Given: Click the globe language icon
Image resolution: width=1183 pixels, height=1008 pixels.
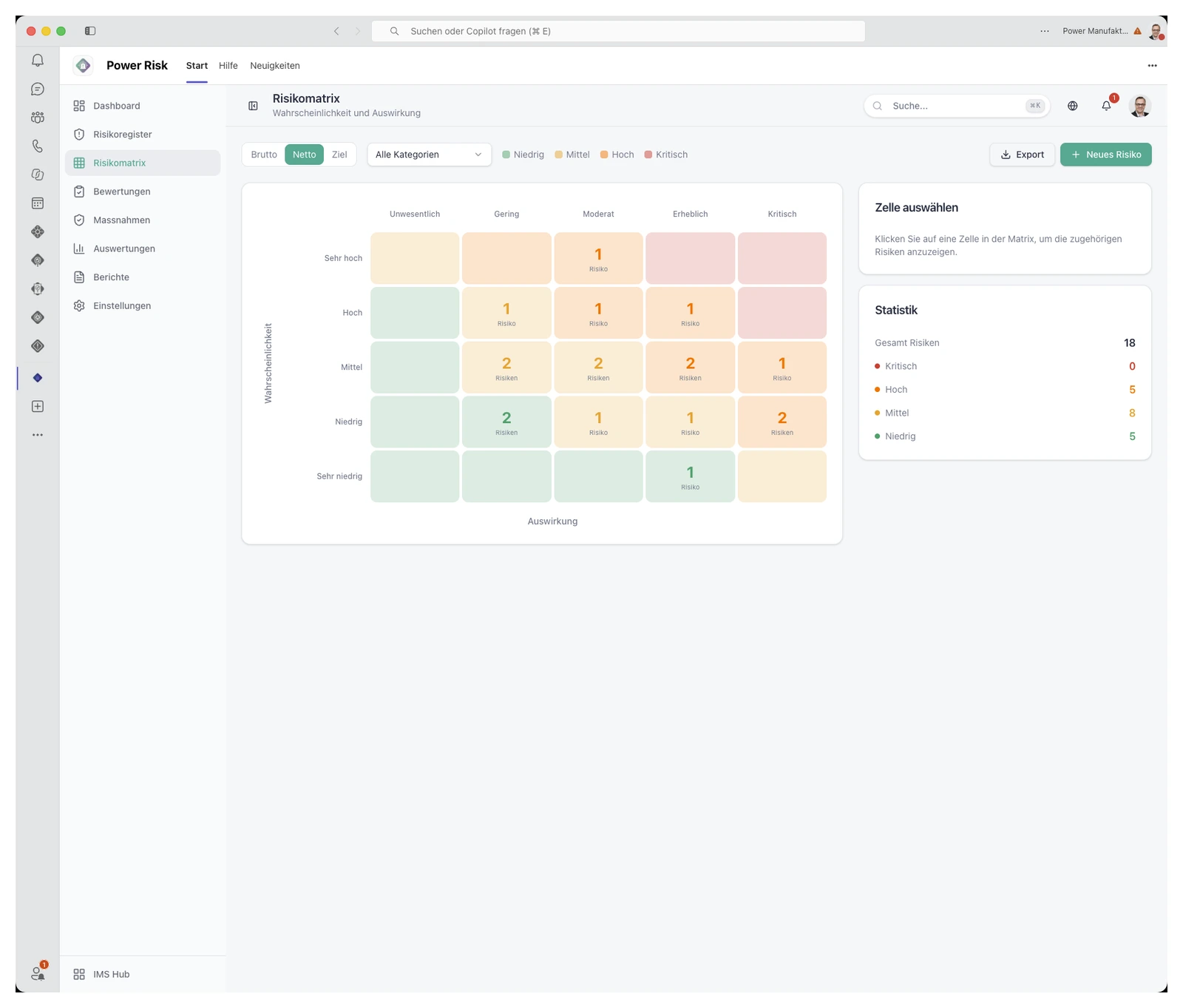Looking at the screenshot, I should click(x=1073, y=106).
